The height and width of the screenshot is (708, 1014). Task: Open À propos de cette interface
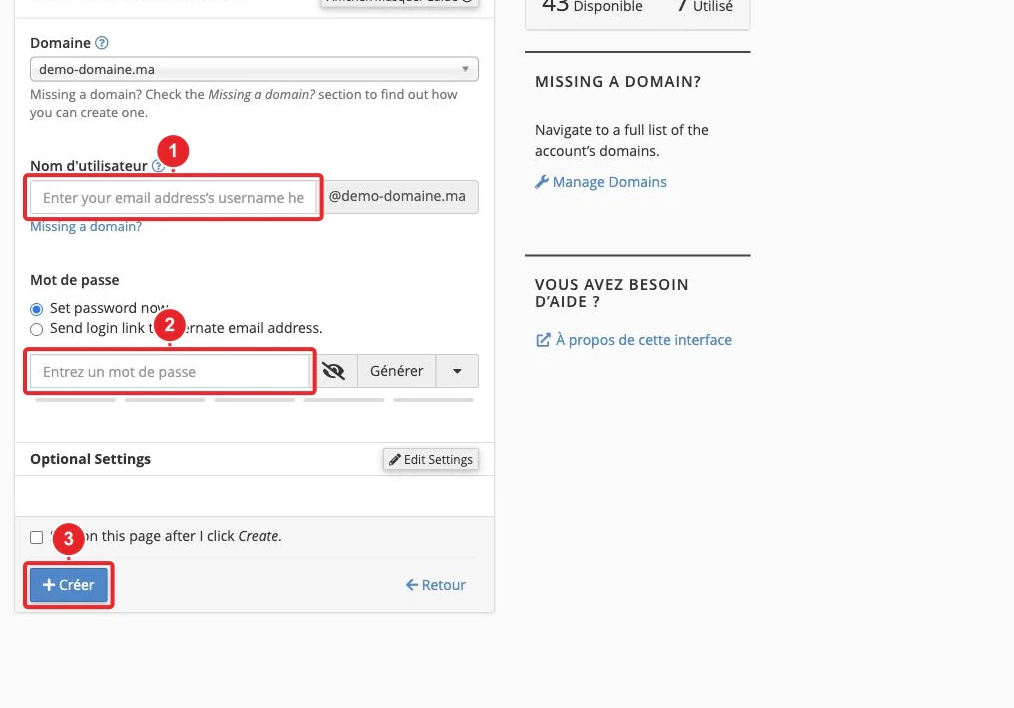(x=643, y=340)
